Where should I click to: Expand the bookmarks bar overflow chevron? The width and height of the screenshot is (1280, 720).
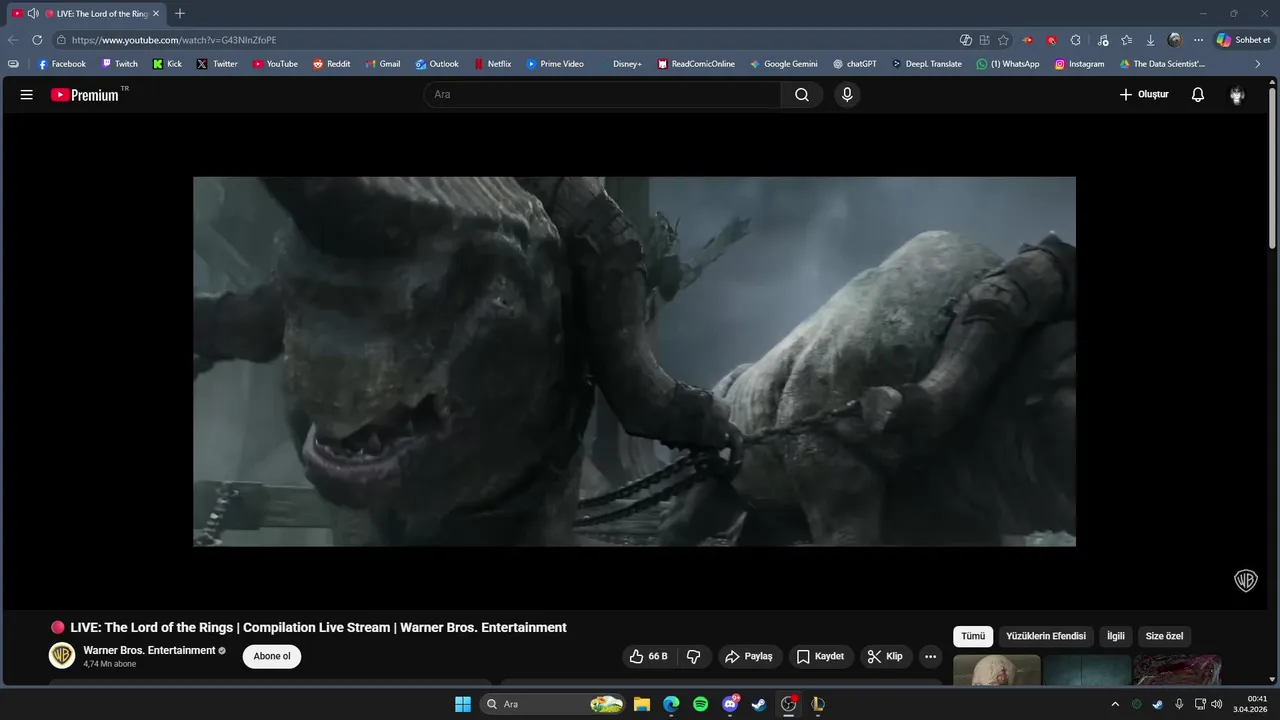tap(1258, 64)
